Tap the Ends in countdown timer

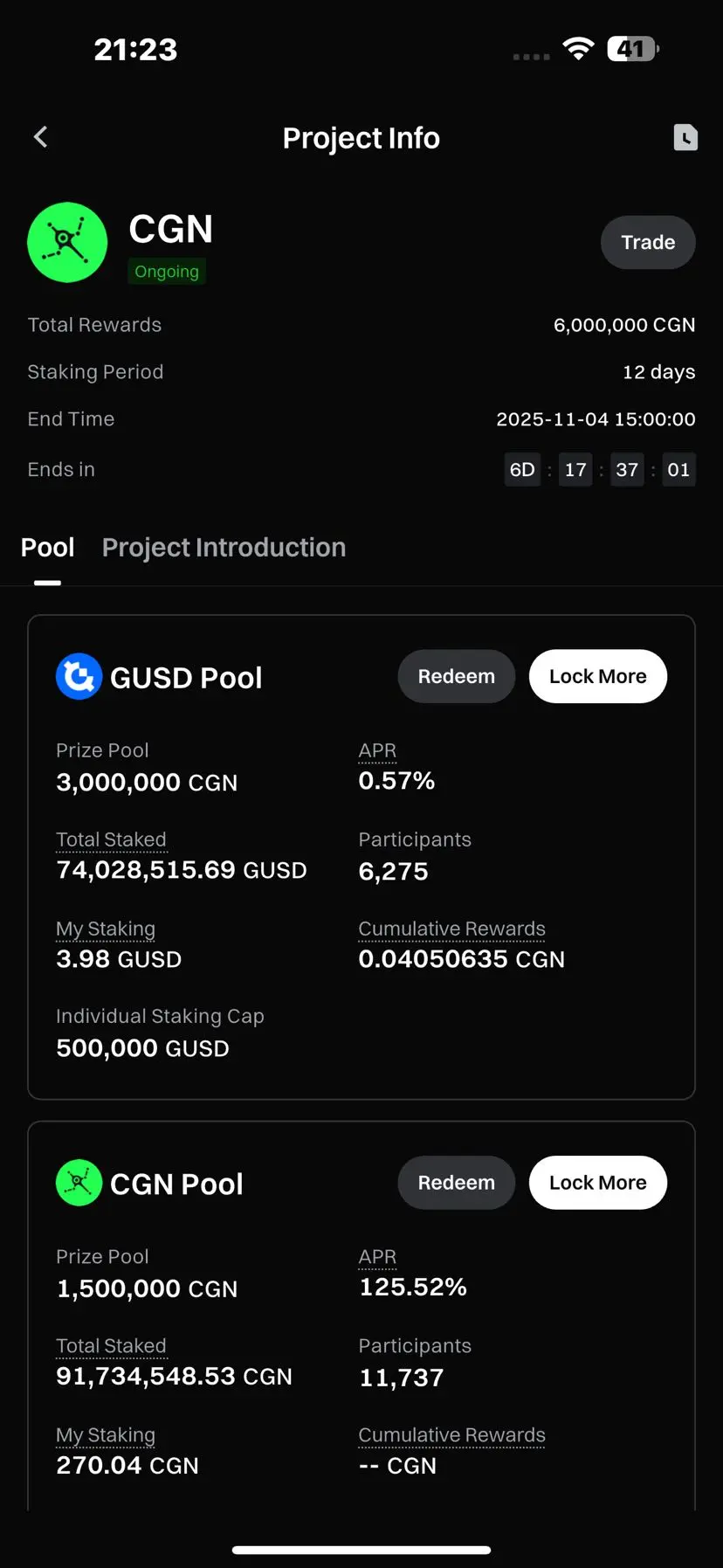click(x=599, y=470)
